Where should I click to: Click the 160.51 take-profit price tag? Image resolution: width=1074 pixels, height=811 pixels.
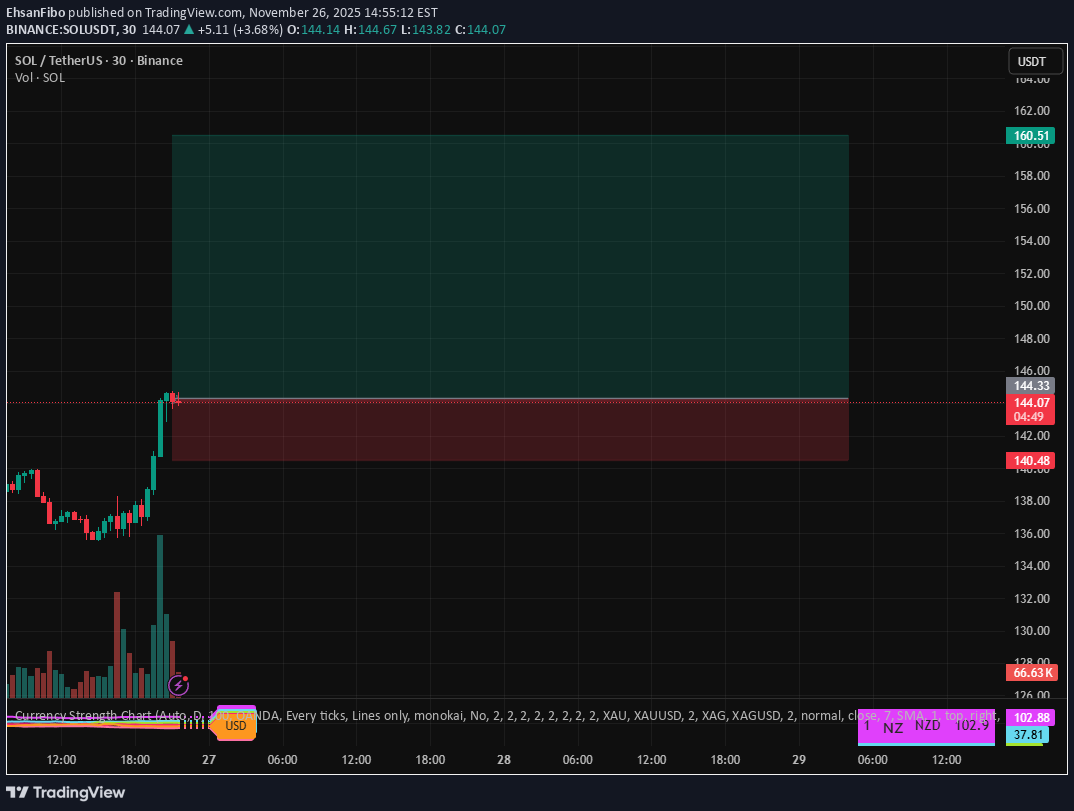pos(1030,135)
